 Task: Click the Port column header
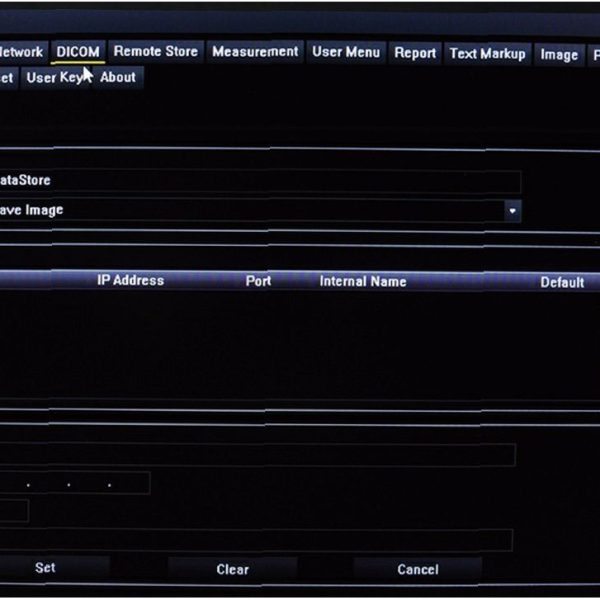[258, 281]
